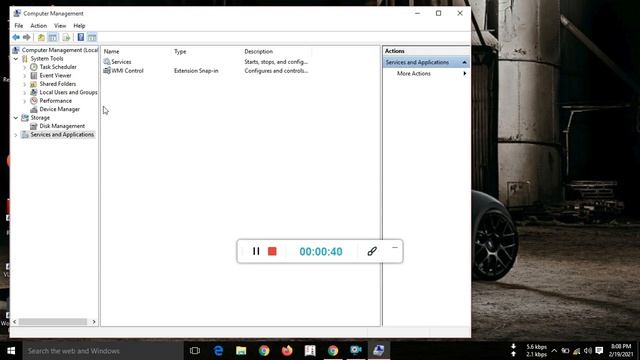The height and width of the screenshot is (360, 640).
Task: Click the console tree scrollbar right arrow
Action: [94, 322]
